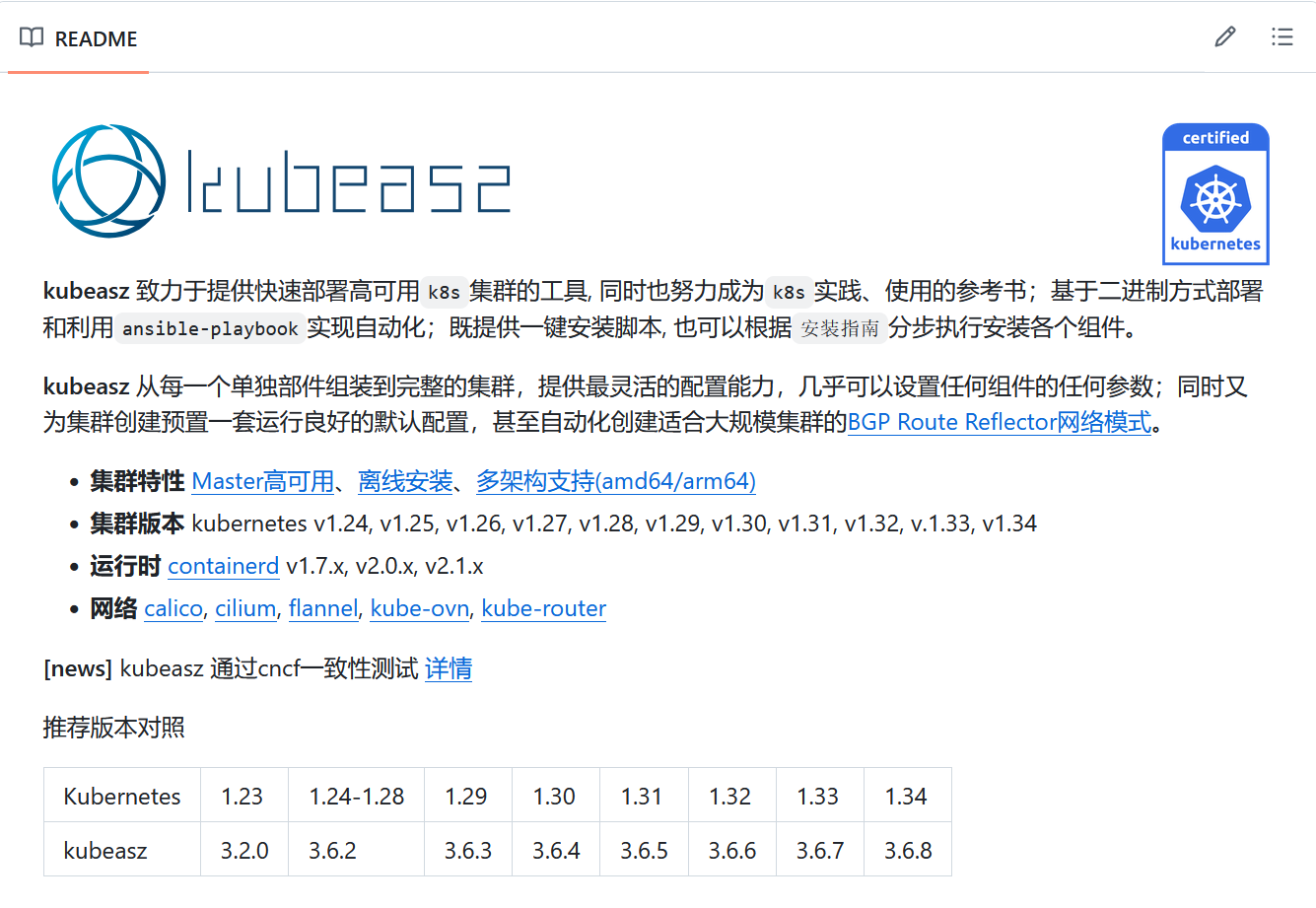Click the pencil edit file icon
The width and height of the screenshot is (1316, 908).
point(1225,37)
